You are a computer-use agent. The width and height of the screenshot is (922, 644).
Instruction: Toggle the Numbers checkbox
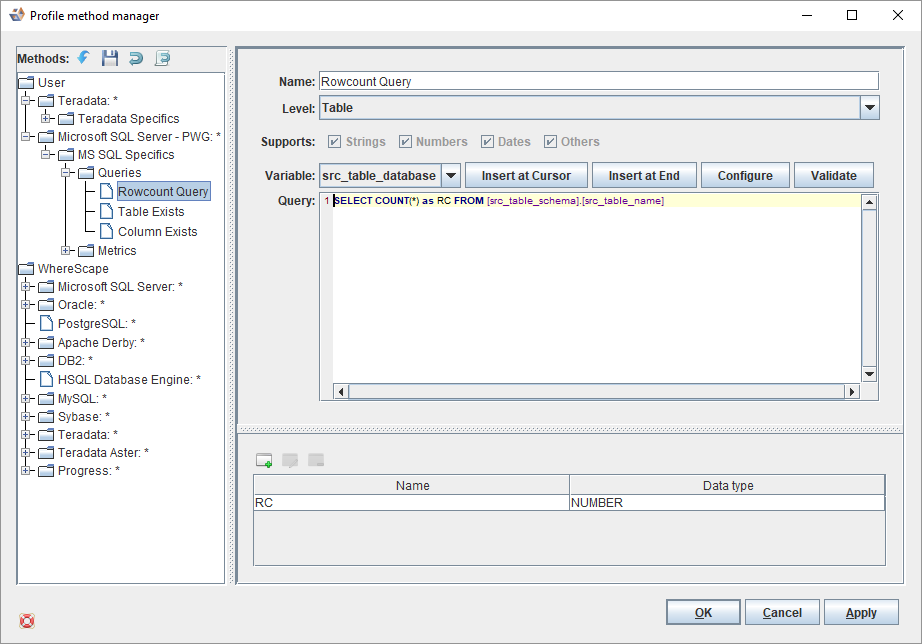406,142
